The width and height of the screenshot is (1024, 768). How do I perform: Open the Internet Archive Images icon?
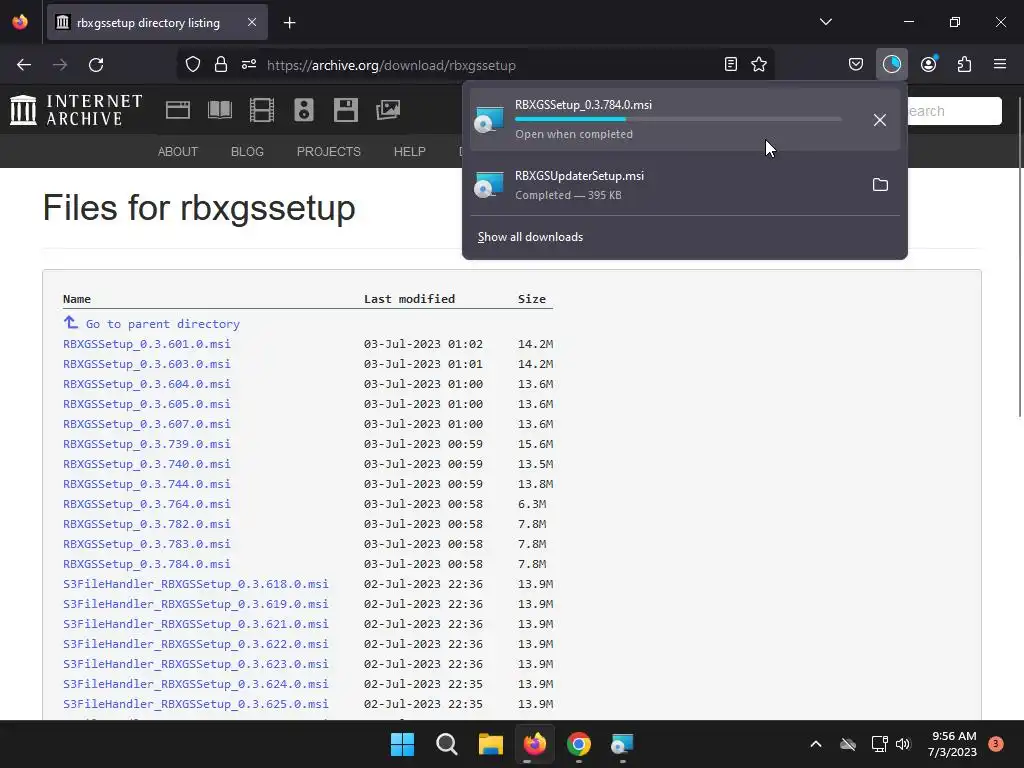coord(388,110)
